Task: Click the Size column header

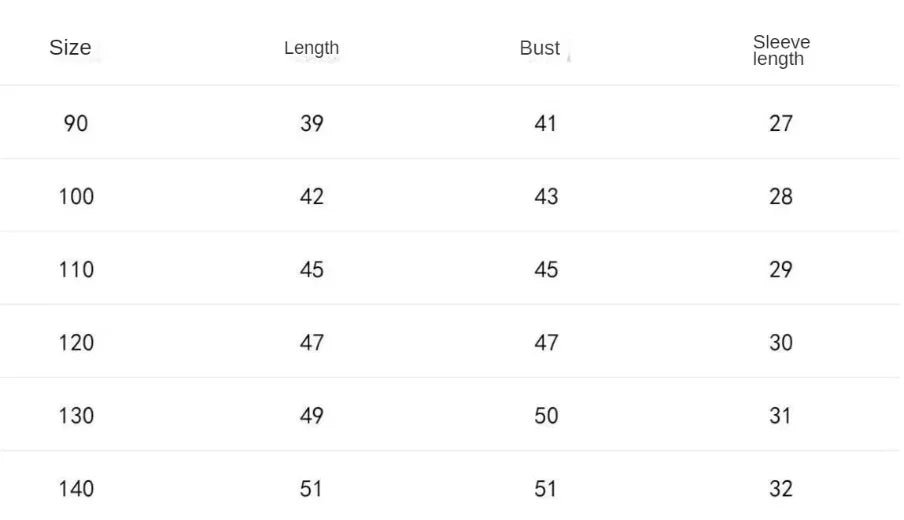Action: (x=70, y=48)
